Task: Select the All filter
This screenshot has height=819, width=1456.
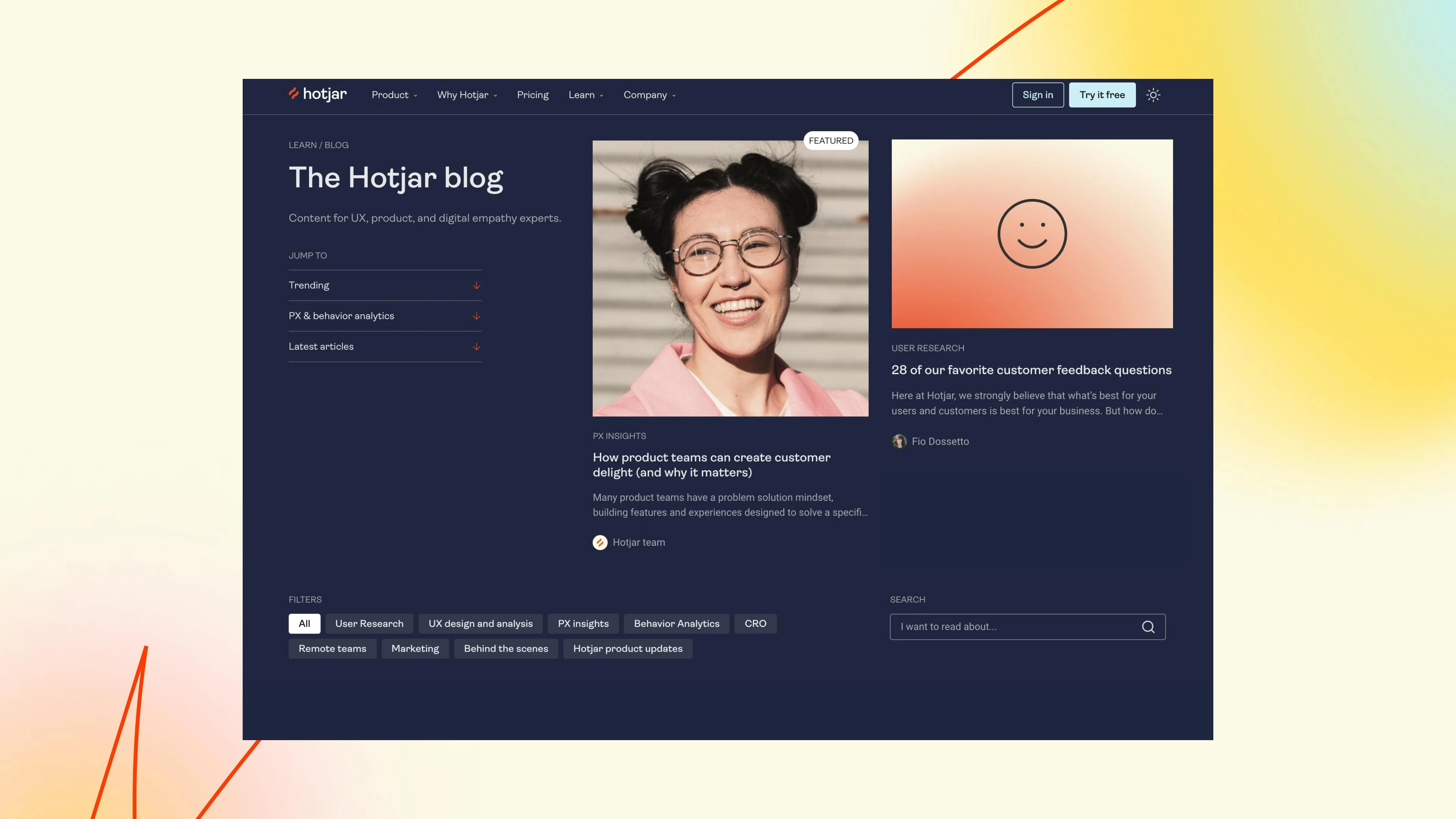Action: (304, 623)
